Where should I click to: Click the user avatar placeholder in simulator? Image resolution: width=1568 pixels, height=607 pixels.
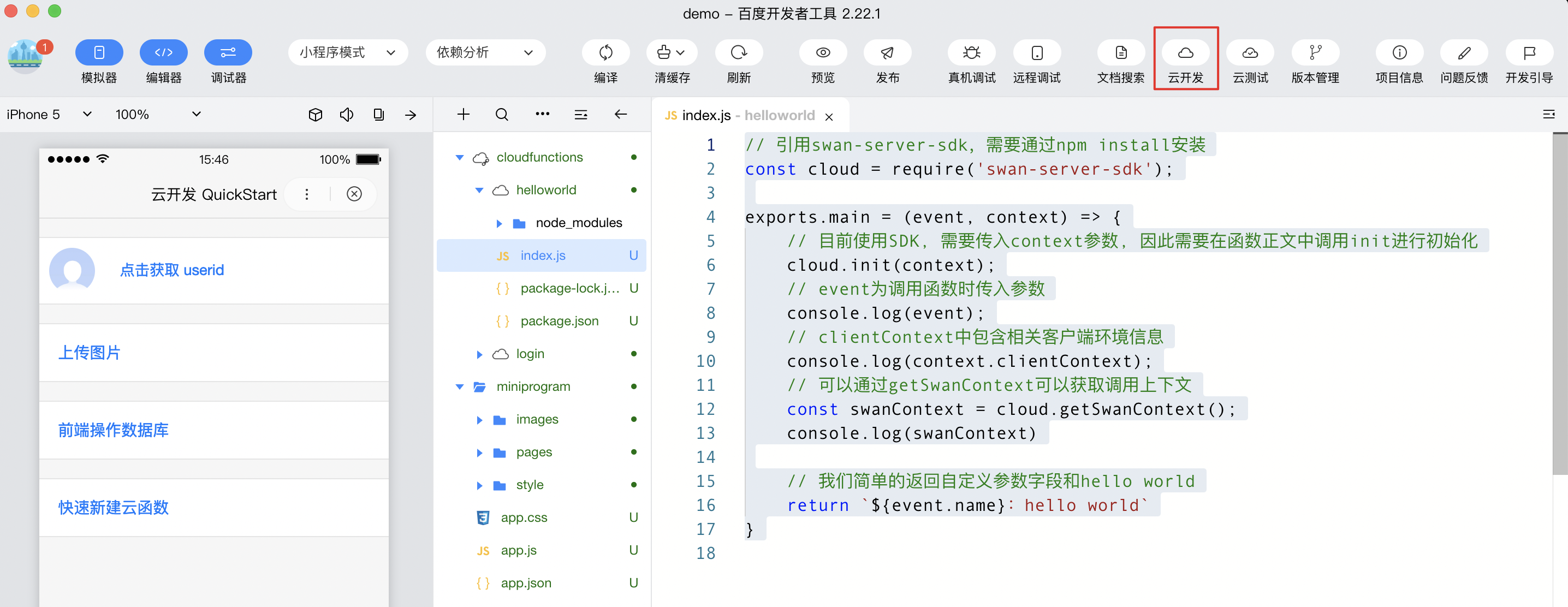72,270
